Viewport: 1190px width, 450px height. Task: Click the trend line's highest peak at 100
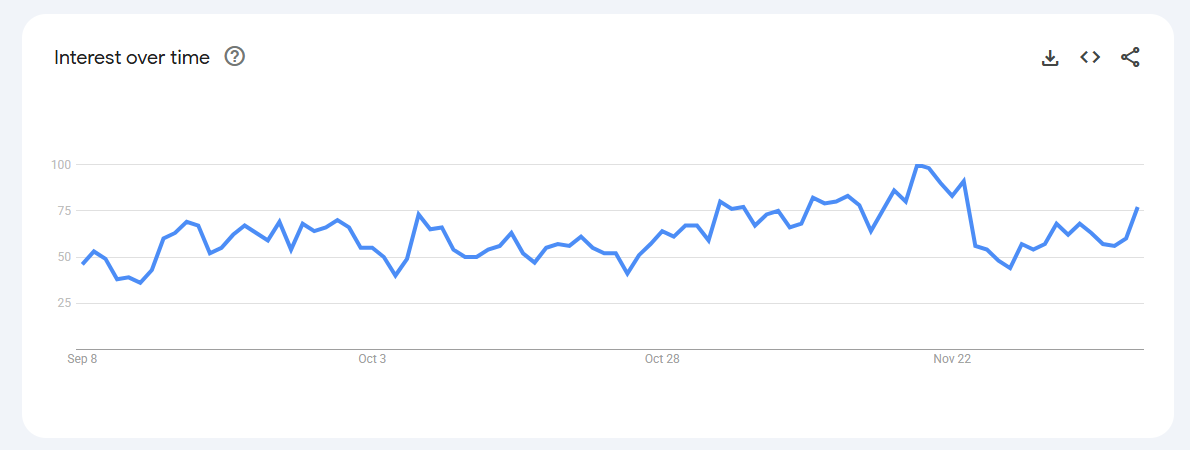point(918,165)
